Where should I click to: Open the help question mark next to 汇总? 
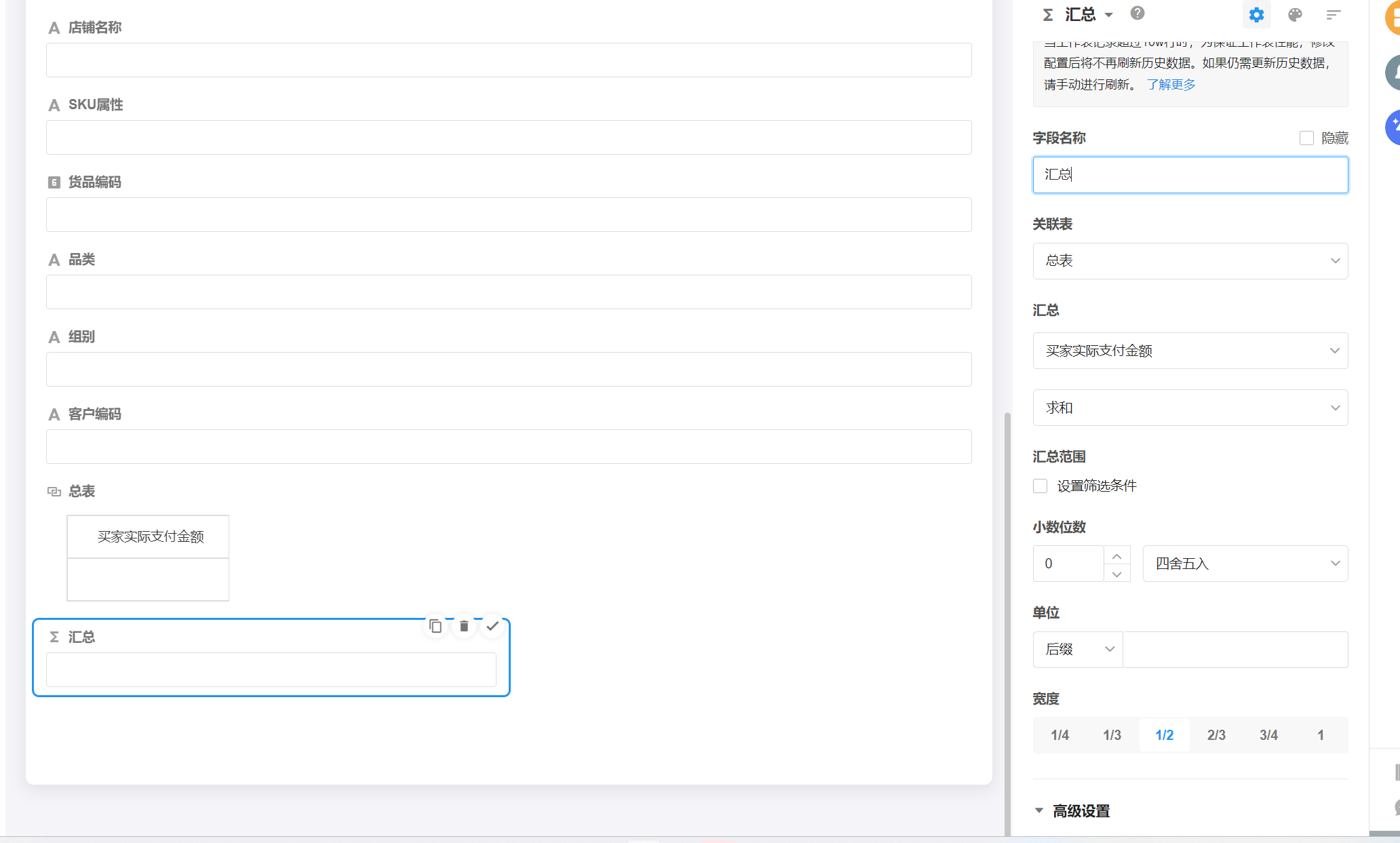[1137, 13]
